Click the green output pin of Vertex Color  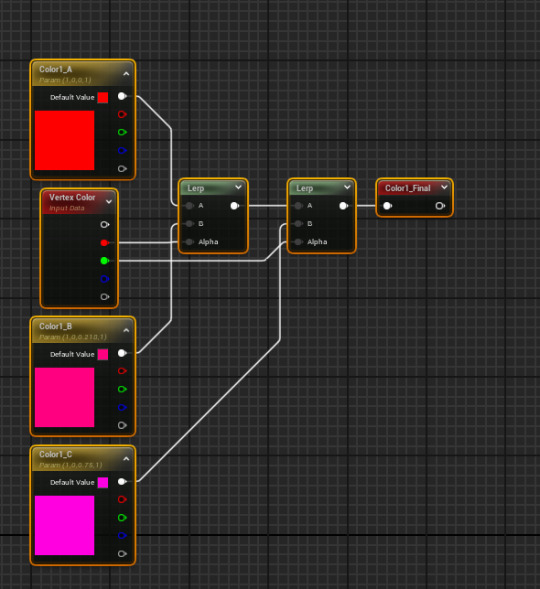105,260
